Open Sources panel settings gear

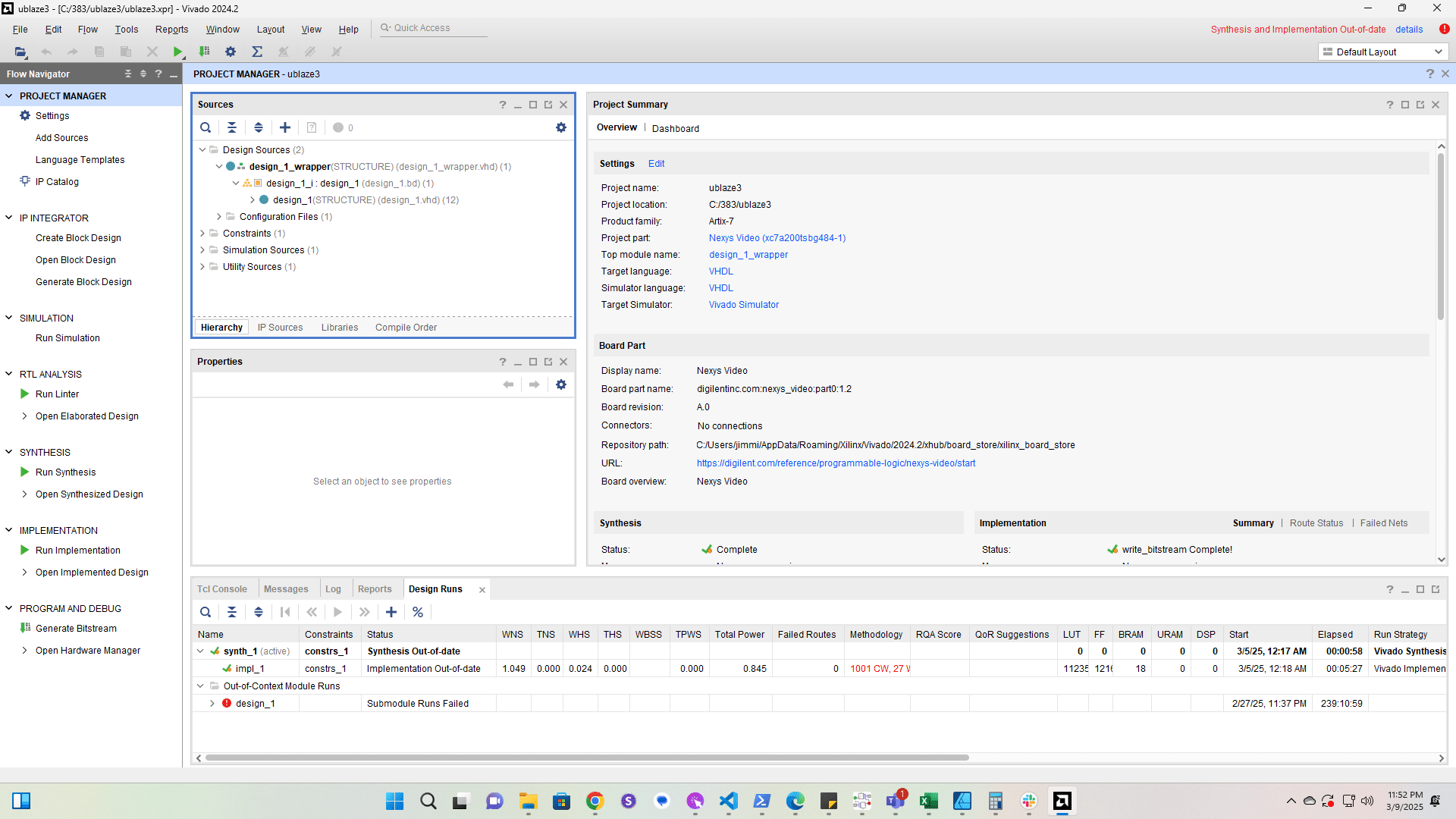point(560,127)
